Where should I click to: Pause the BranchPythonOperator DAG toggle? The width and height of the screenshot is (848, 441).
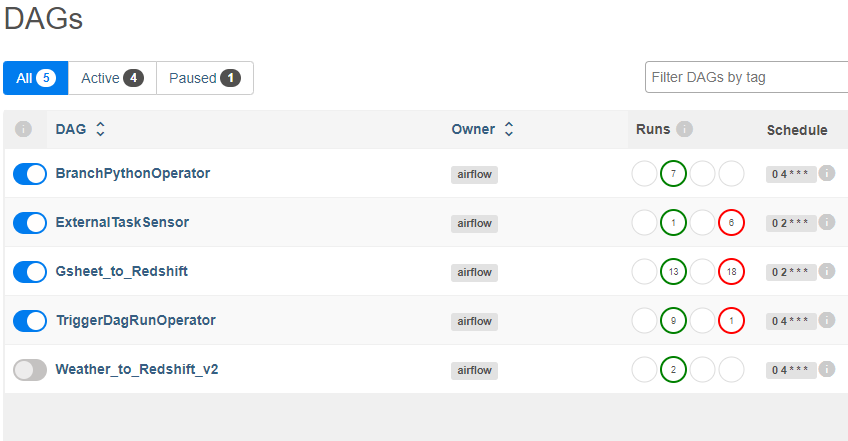point(30,174)
